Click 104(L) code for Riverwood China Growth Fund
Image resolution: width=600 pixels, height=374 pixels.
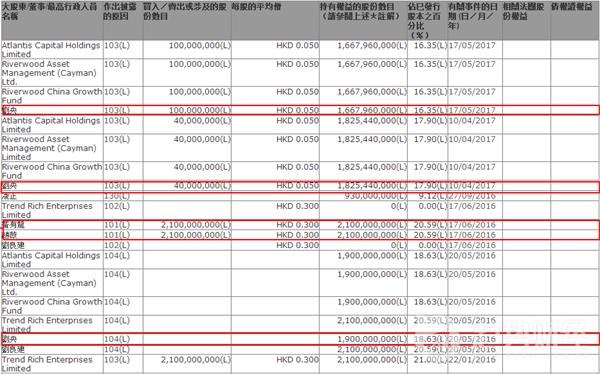point(117,302)
